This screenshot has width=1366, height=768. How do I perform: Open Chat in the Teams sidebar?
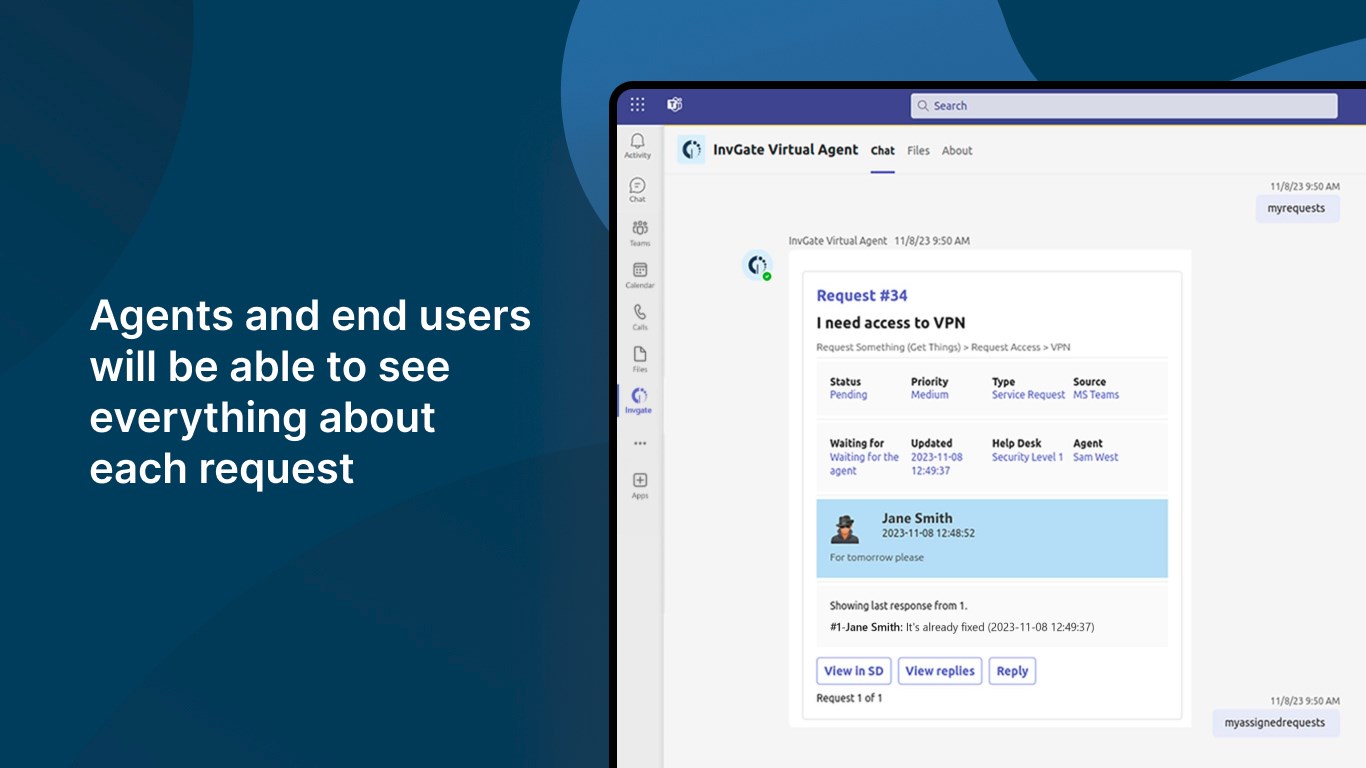(638, 190)
